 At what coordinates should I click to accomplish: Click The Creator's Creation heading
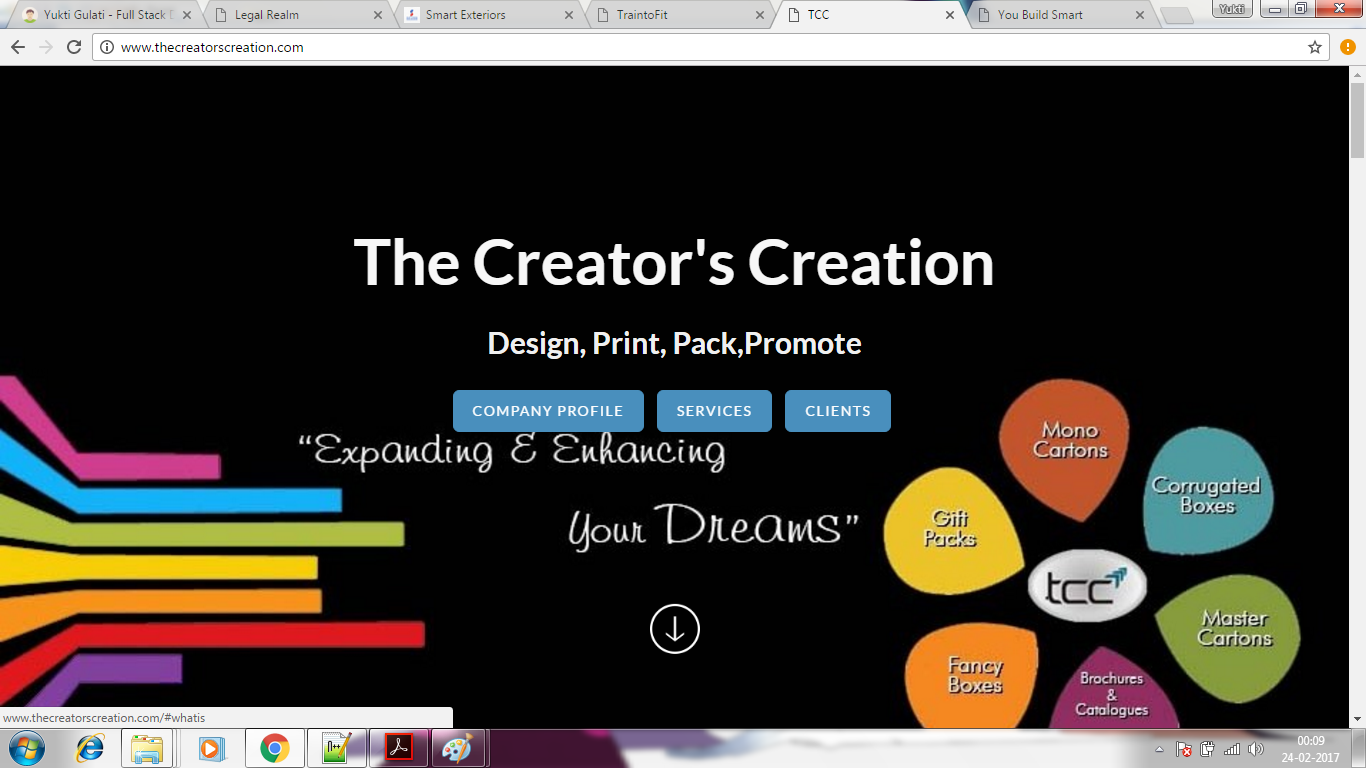[x=674, y=262]
